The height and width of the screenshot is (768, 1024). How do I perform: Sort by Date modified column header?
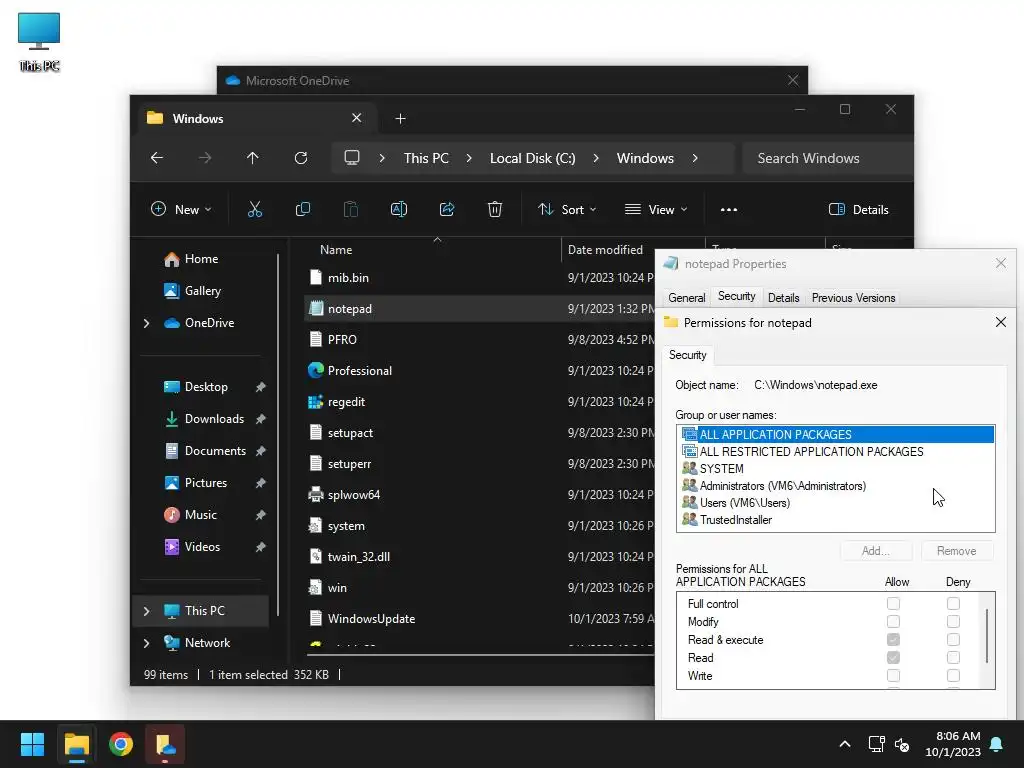(605, 249)
